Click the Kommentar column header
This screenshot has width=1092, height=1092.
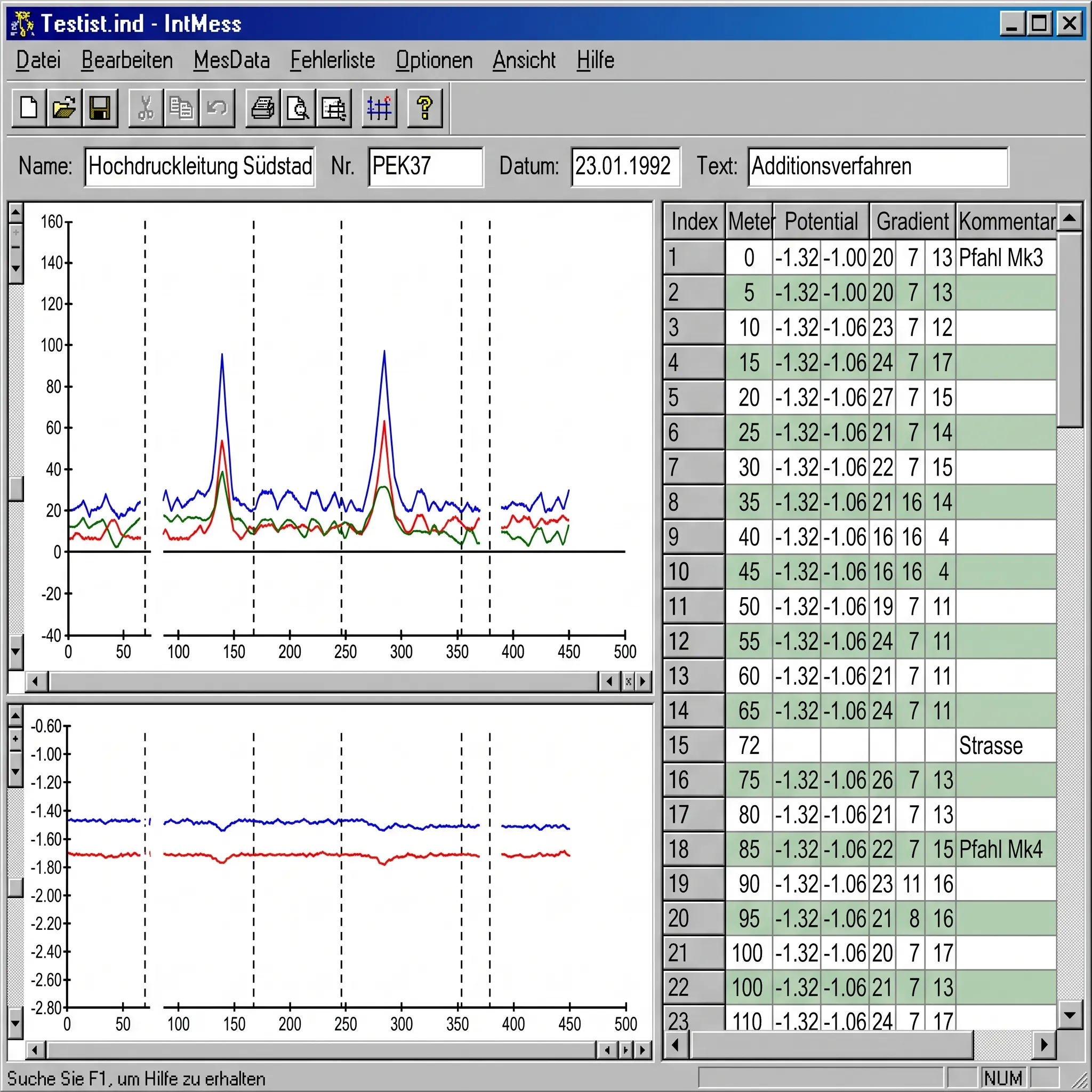click(1006, 222)
